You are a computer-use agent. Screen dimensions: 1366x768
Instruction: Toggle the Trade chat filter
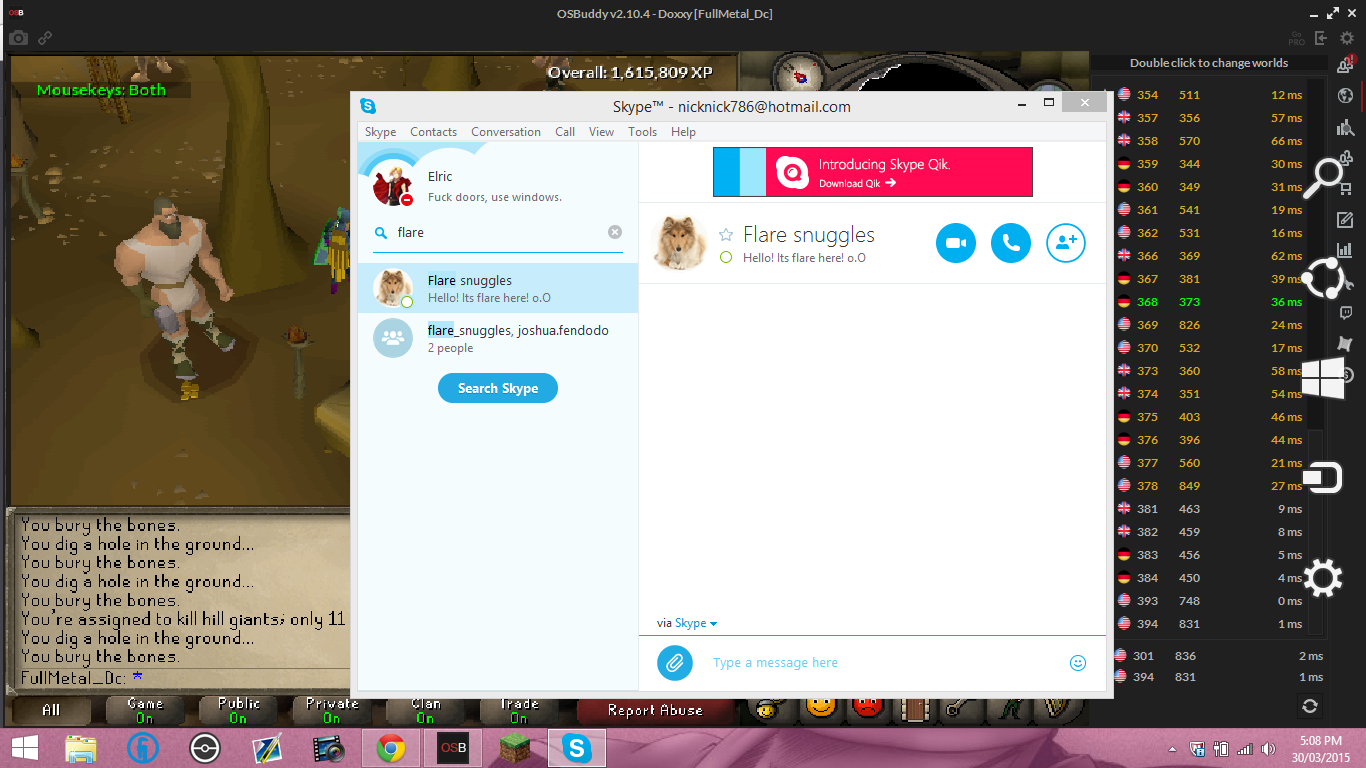click(519, 710)
